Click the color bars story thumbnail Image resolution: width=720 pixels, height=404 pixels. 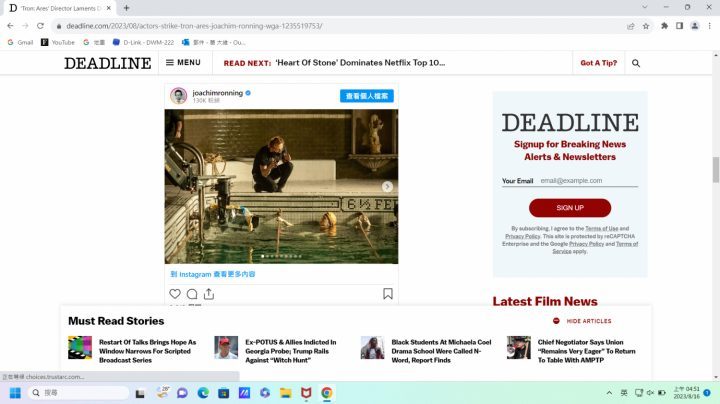pyautogui.click(x=80, y=348)
